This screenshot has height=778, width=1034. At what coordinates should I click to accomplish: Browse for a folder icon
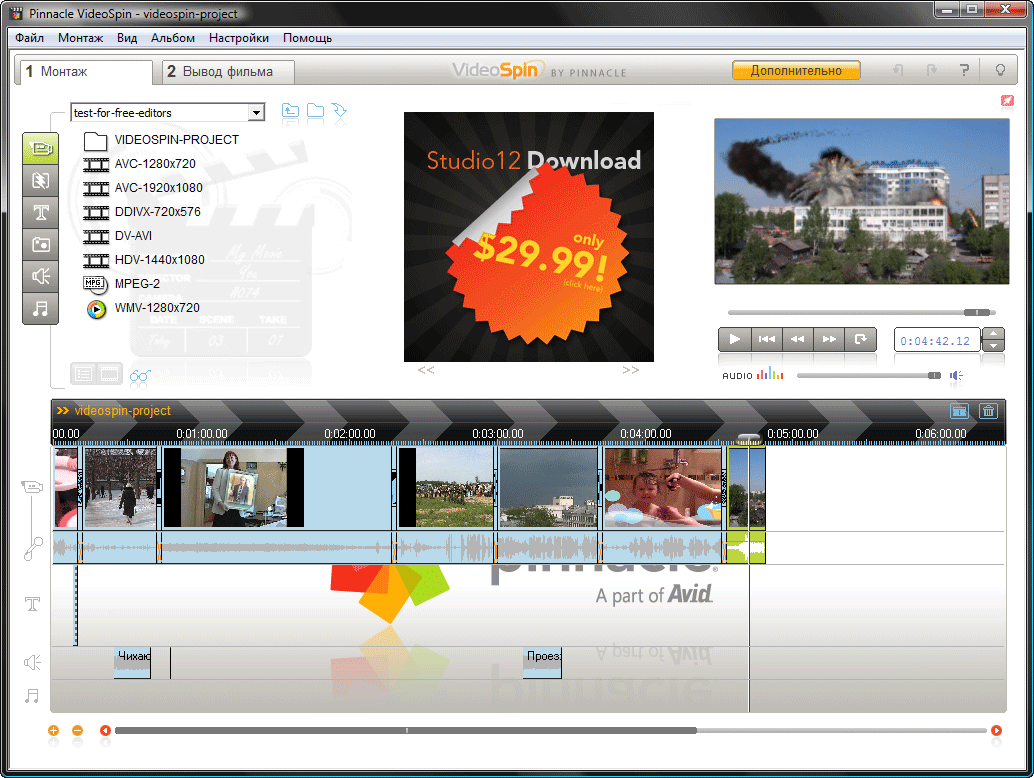pos(315,110)
